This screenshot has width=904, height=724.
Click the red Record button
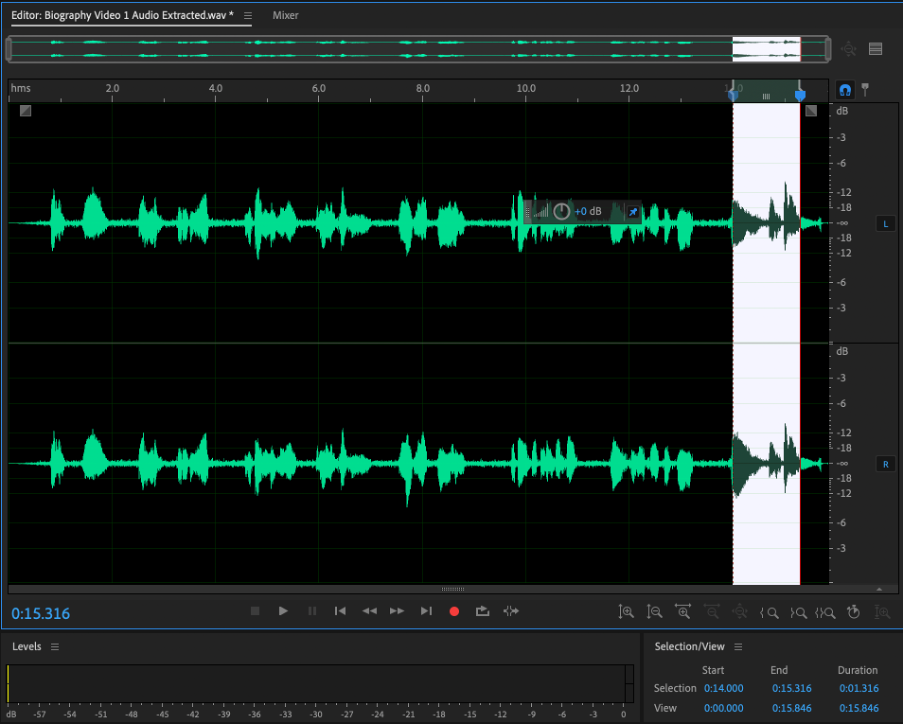click(x=454, y=611)
